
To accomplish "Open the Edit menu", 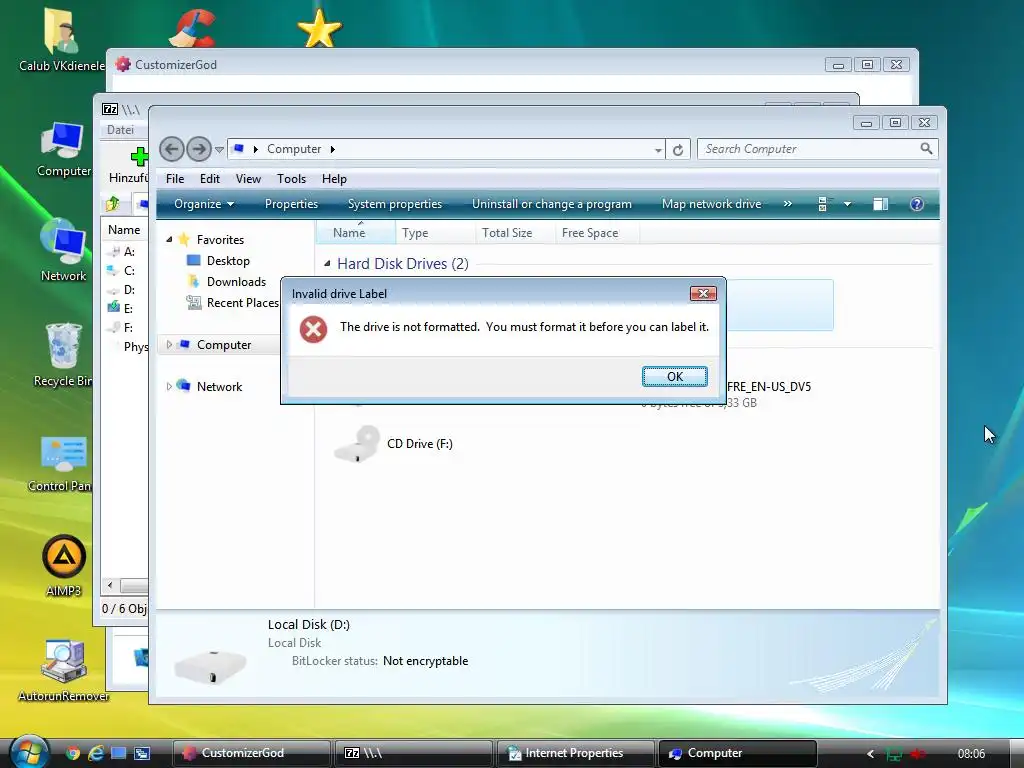I will [x=210, y=179].
